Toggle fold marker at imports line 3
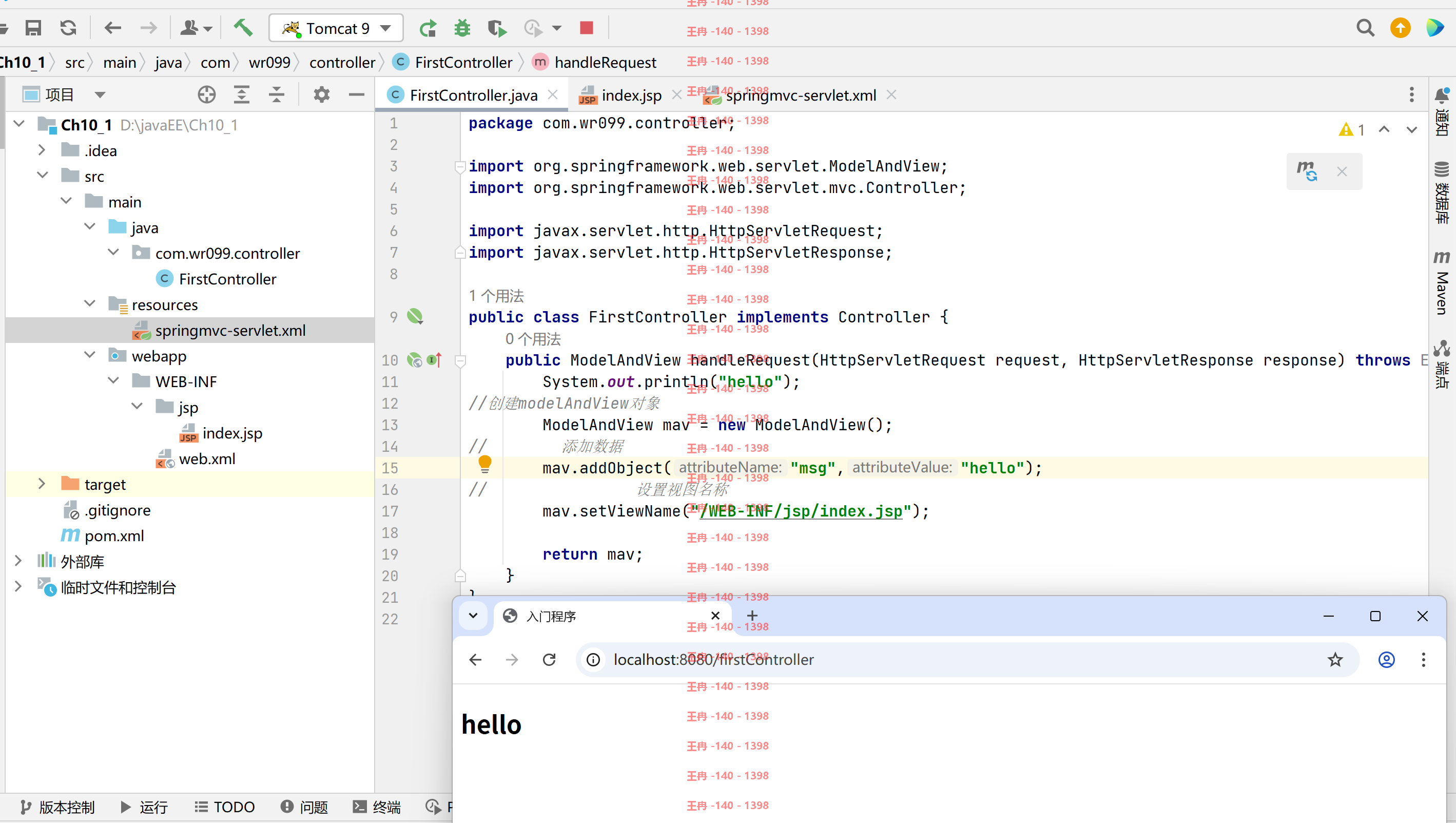 pyautogui.click(x=460, y=166)
